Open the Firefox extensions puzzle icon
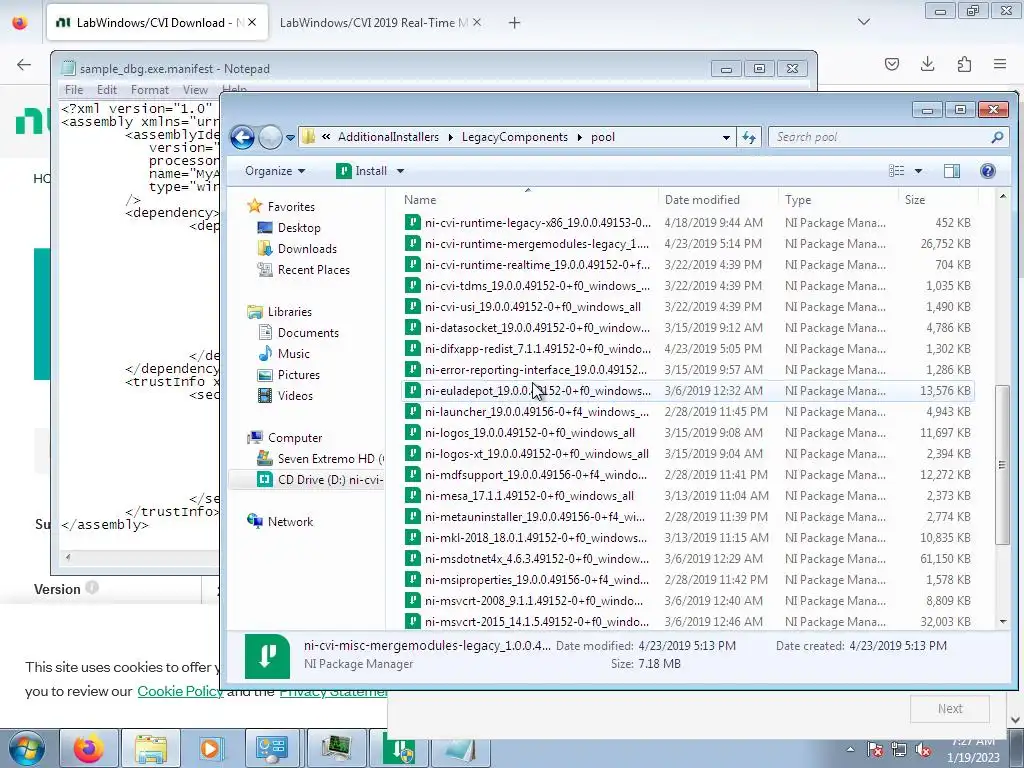The image size is (1024, 768). click(964, 64)
